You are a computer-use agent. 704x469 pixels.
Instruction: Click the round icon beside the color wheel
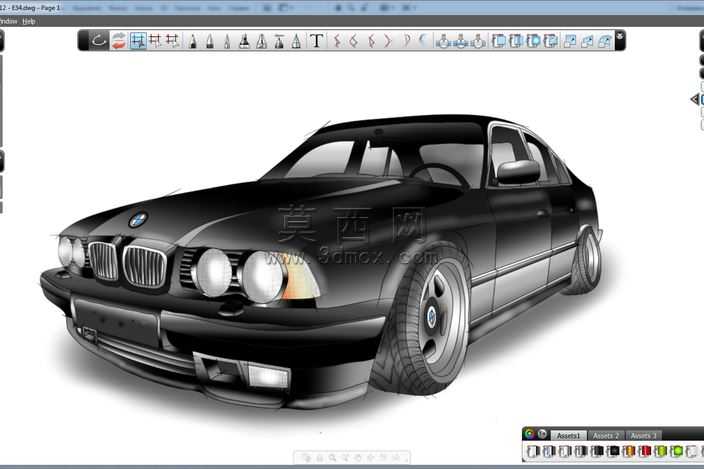pos(542,434)
